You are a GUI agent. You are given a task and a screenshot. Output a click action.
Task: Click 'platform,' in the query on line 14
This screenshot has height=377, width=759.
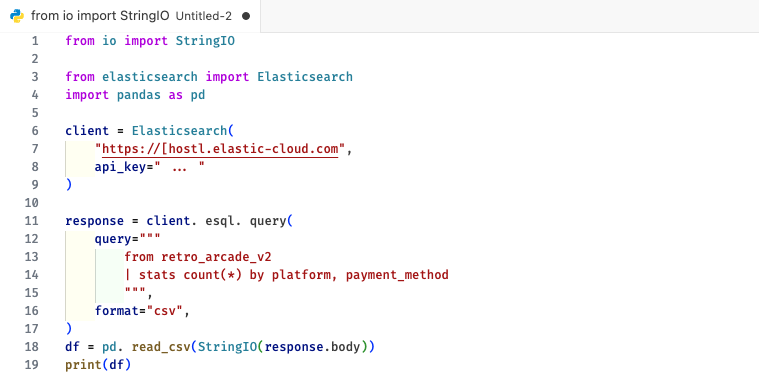pyautogui.click(x=305, y=275)
